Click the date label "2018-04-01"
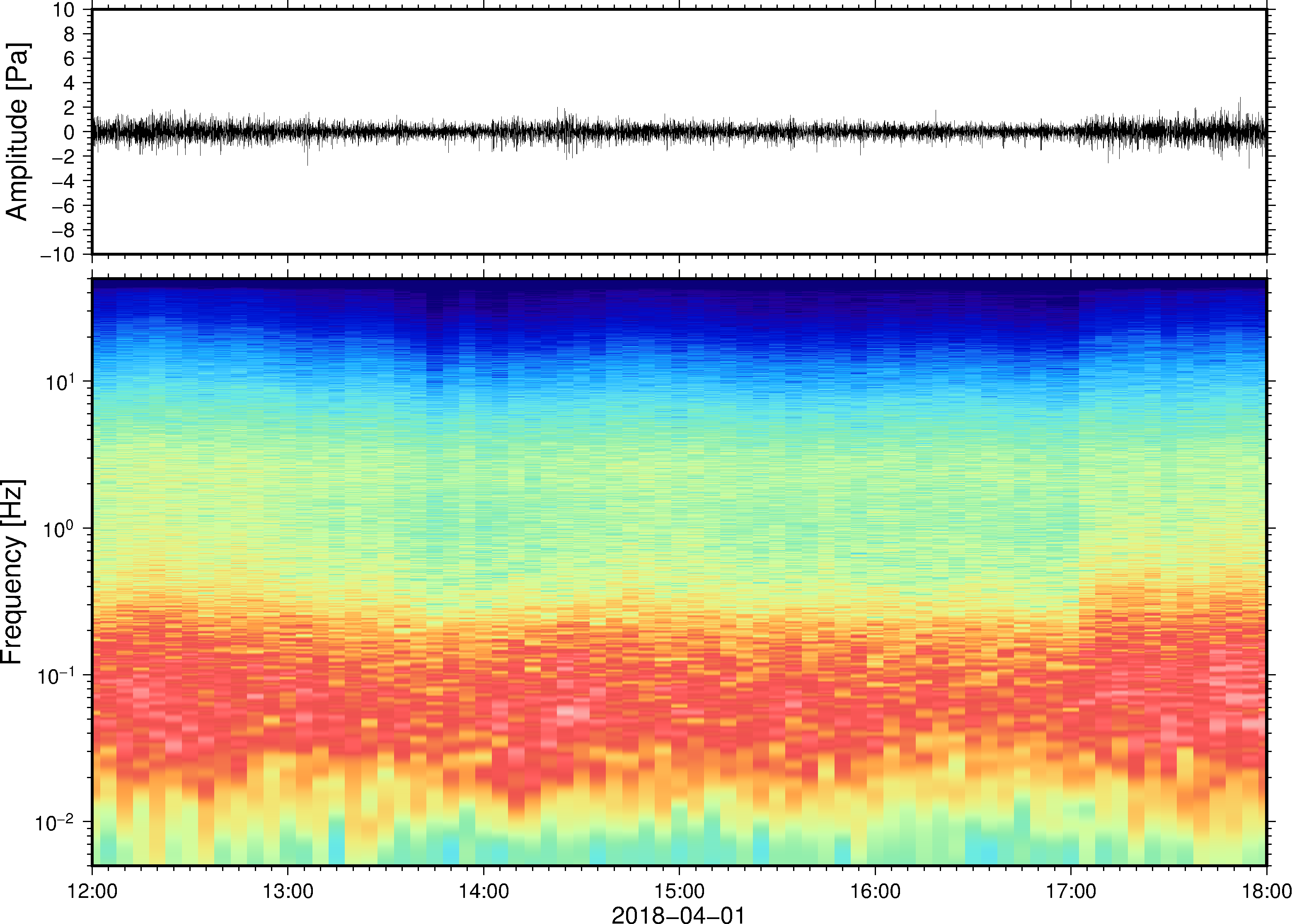 (678, 915)
